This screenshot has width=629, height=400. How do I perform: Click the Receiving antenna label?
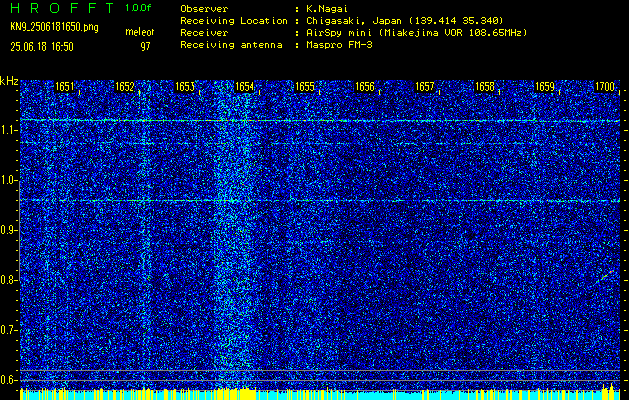point(231,45)
